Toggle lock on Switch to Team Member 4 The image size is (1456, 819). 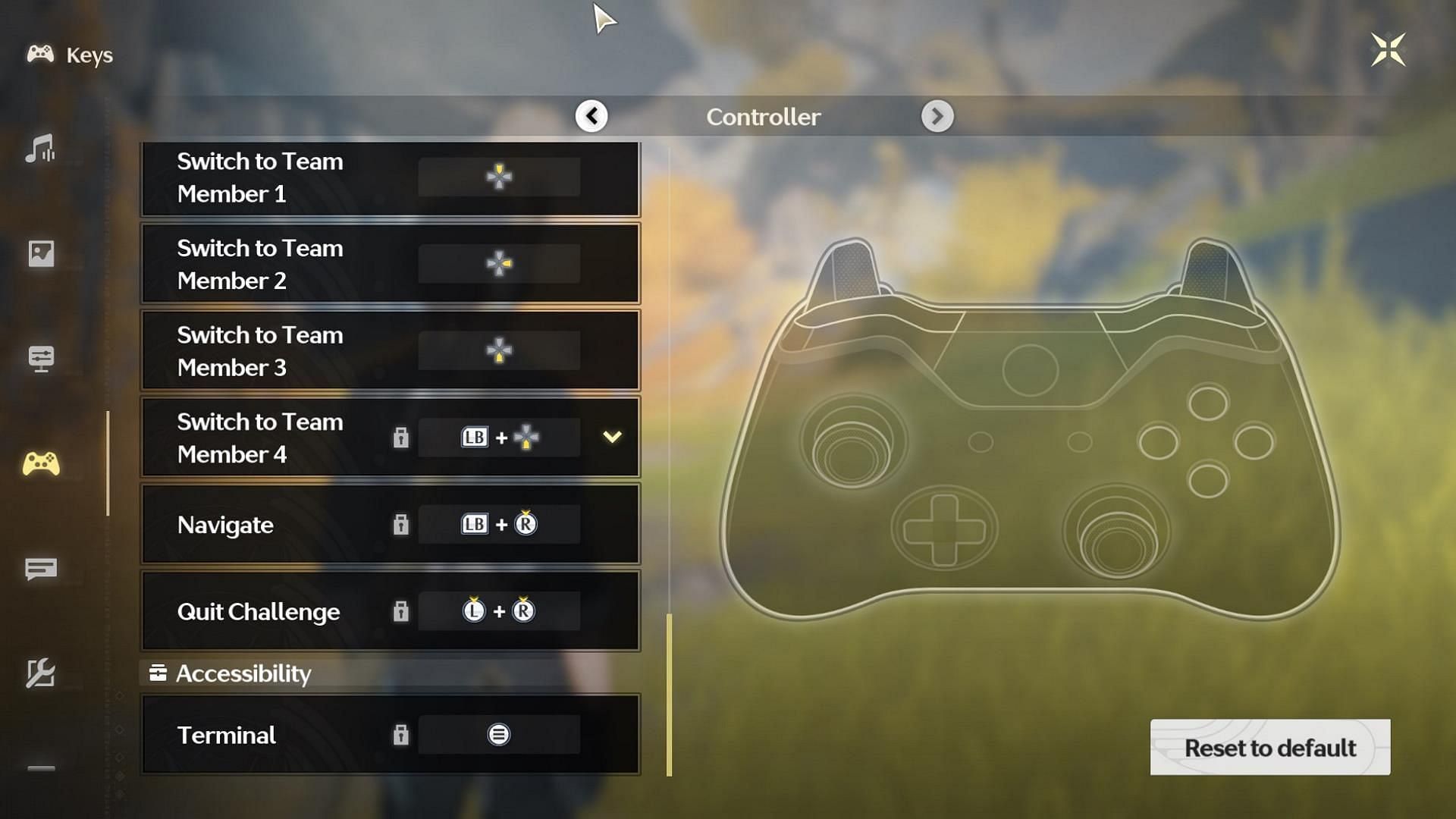398,438
